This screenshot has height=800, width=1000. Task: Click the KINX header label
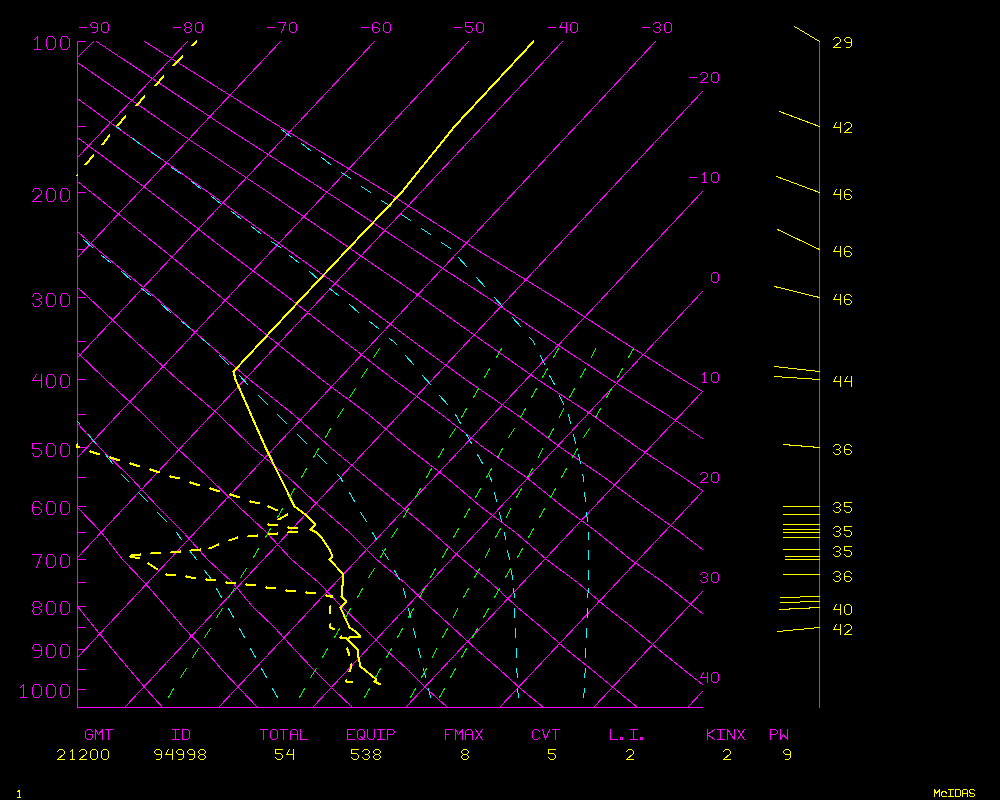(726, 735)
